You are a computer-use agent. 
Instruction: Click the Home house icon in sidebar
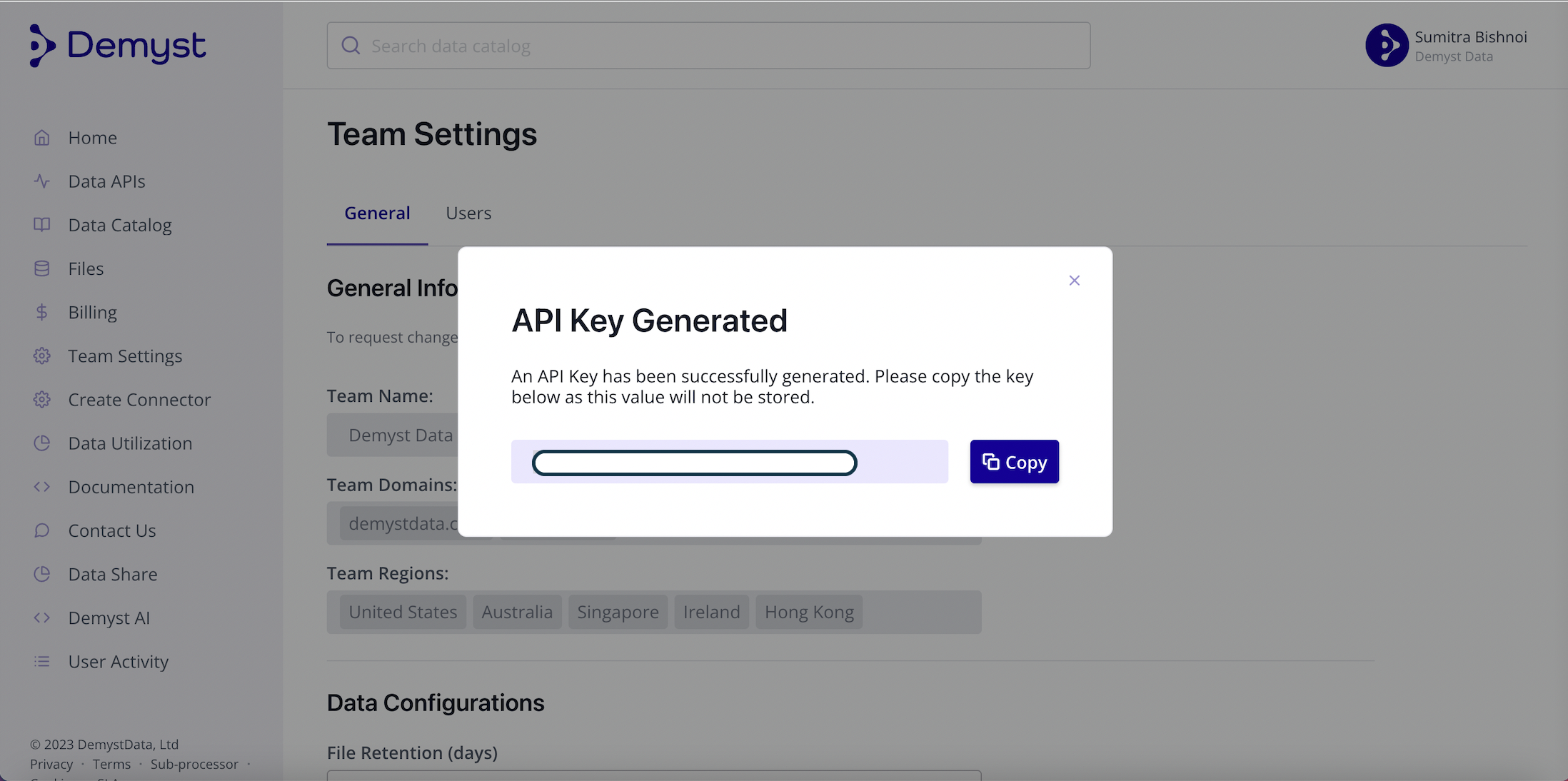(42, 138)
